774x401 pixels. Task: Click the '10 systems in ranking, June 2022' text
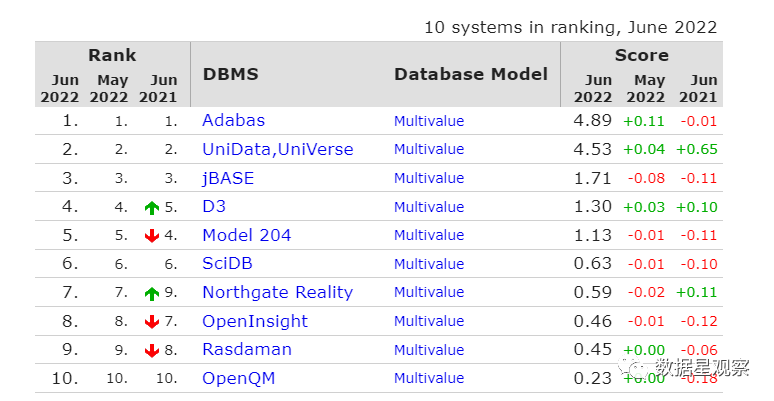571,28
